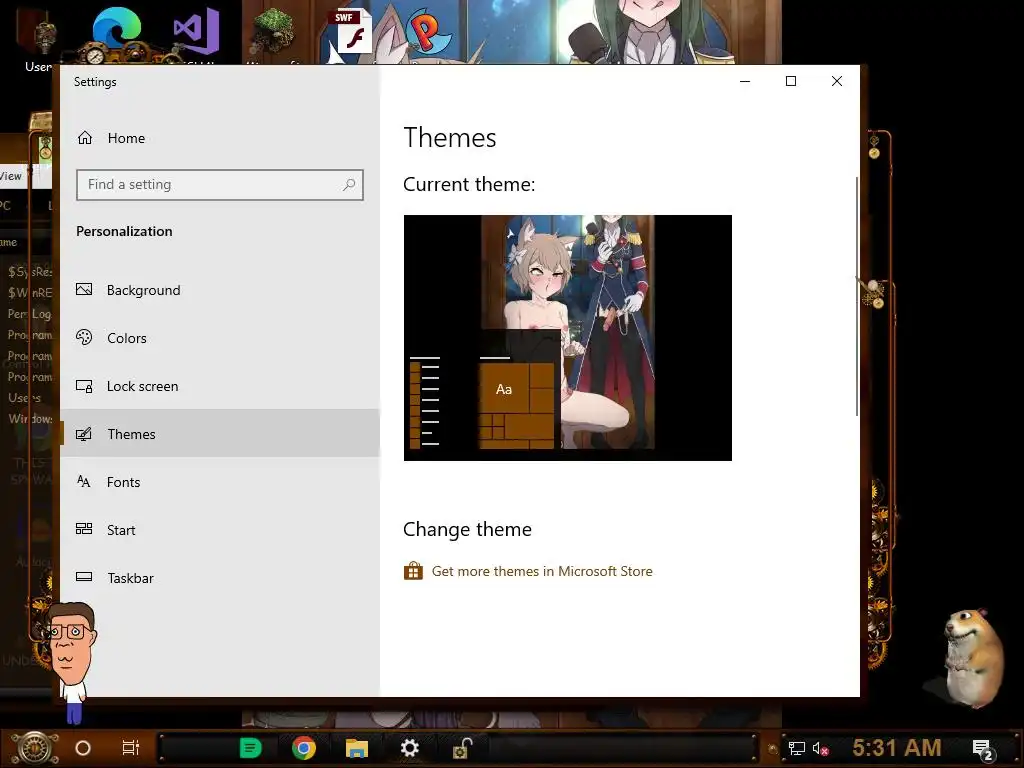Click the View tab in background window
The image size is (1024, 768).
pos(11,176)
